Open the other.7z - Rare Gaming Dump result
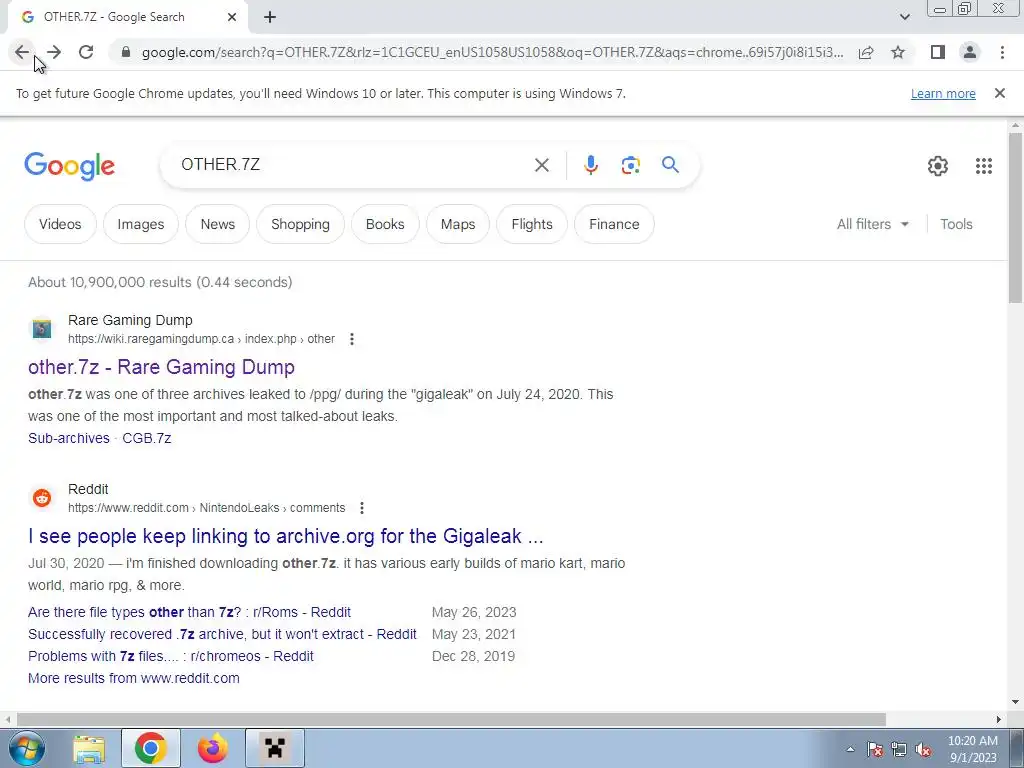 point(161,367)
